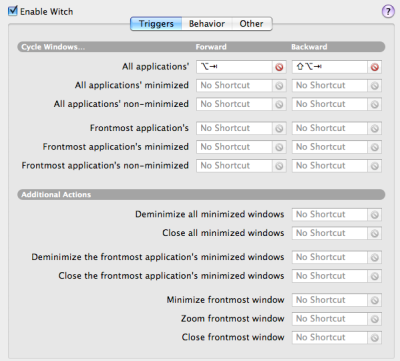Click the Backward column heading
The image size is (400, 361).
coord(309,47)
